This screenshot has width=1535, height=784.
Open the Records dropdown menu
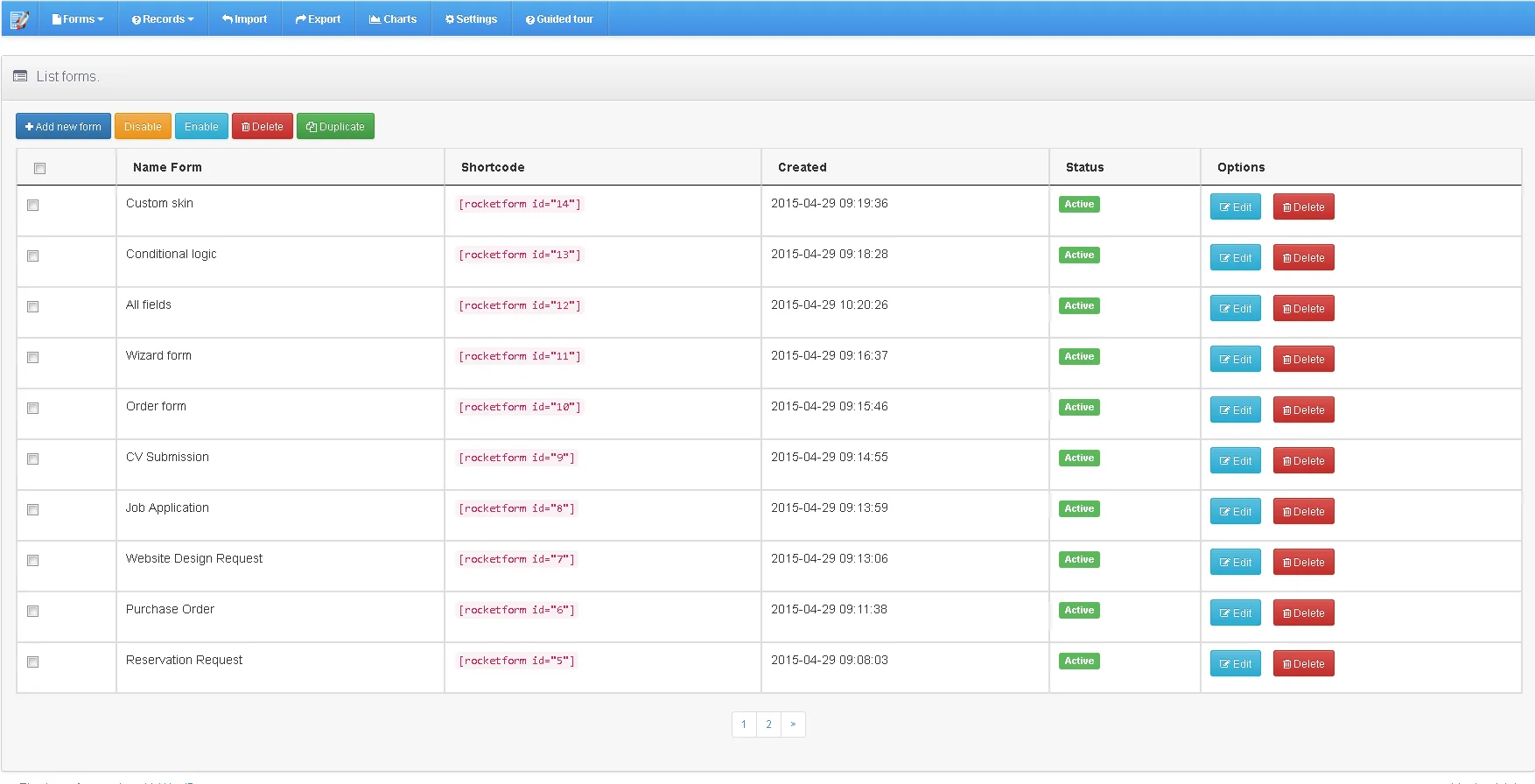tap(163, 18)
